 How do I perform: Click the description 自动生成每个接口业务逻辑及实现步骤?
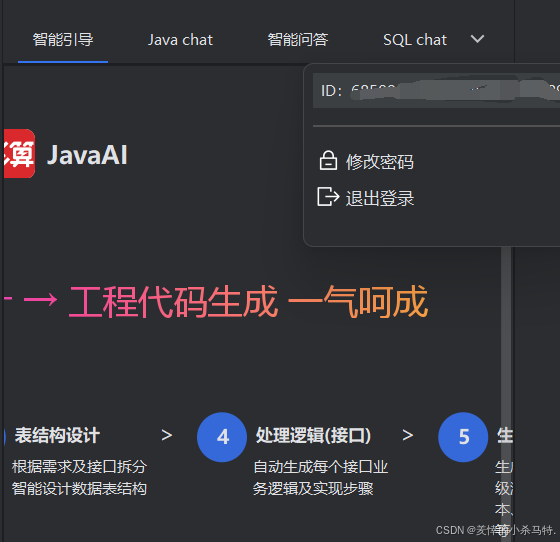click(320, 478)
